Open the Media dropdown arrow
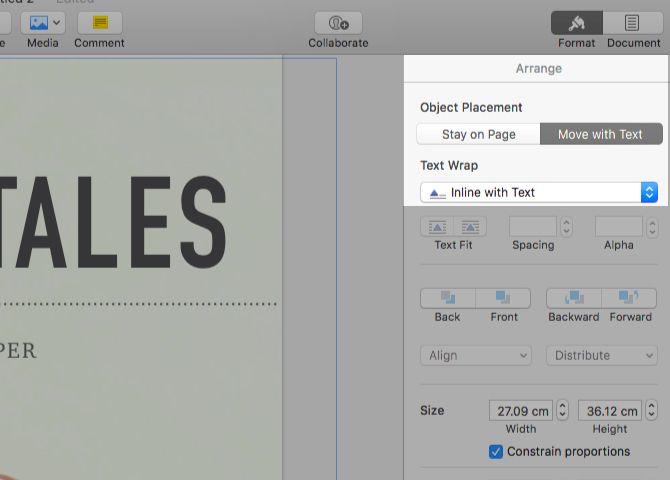 coord(57,23)
